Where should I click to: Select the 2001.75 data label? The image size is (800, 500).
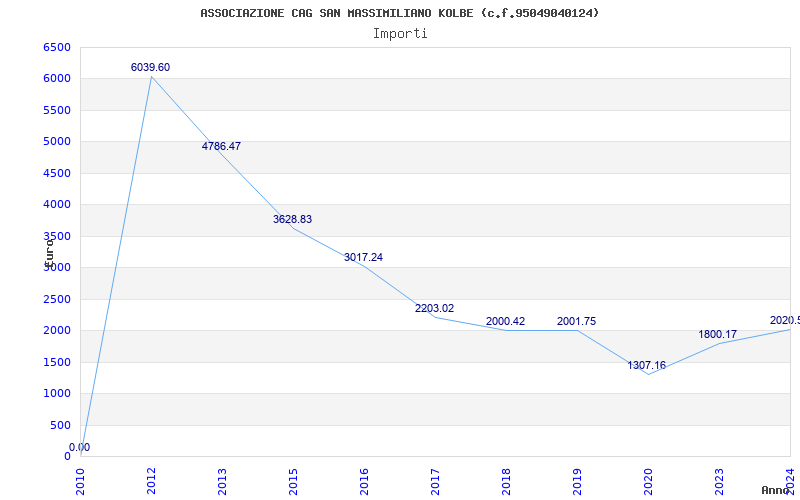(577, 321)
